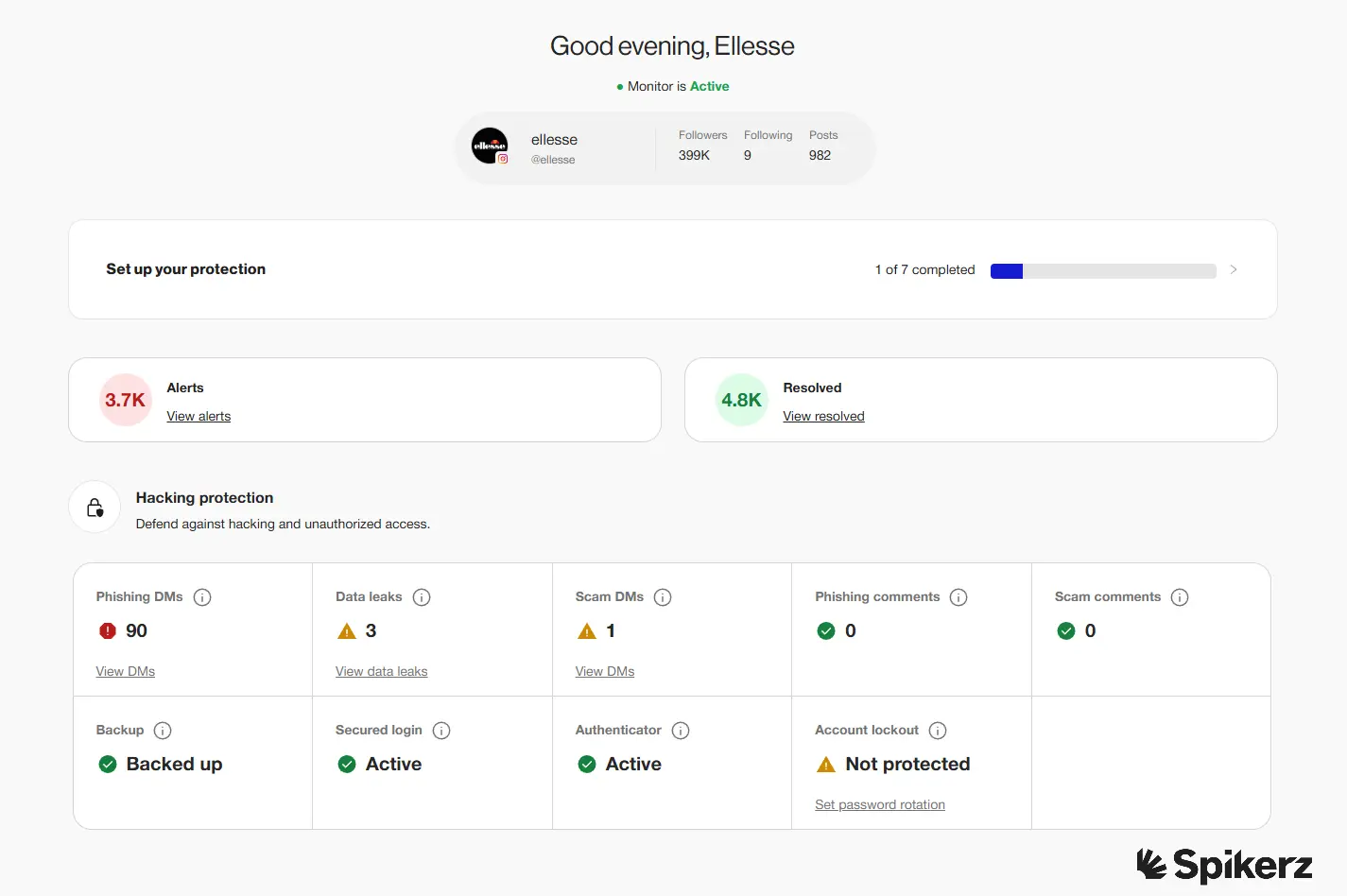Click the Followers count 399K

pos(694,155)
